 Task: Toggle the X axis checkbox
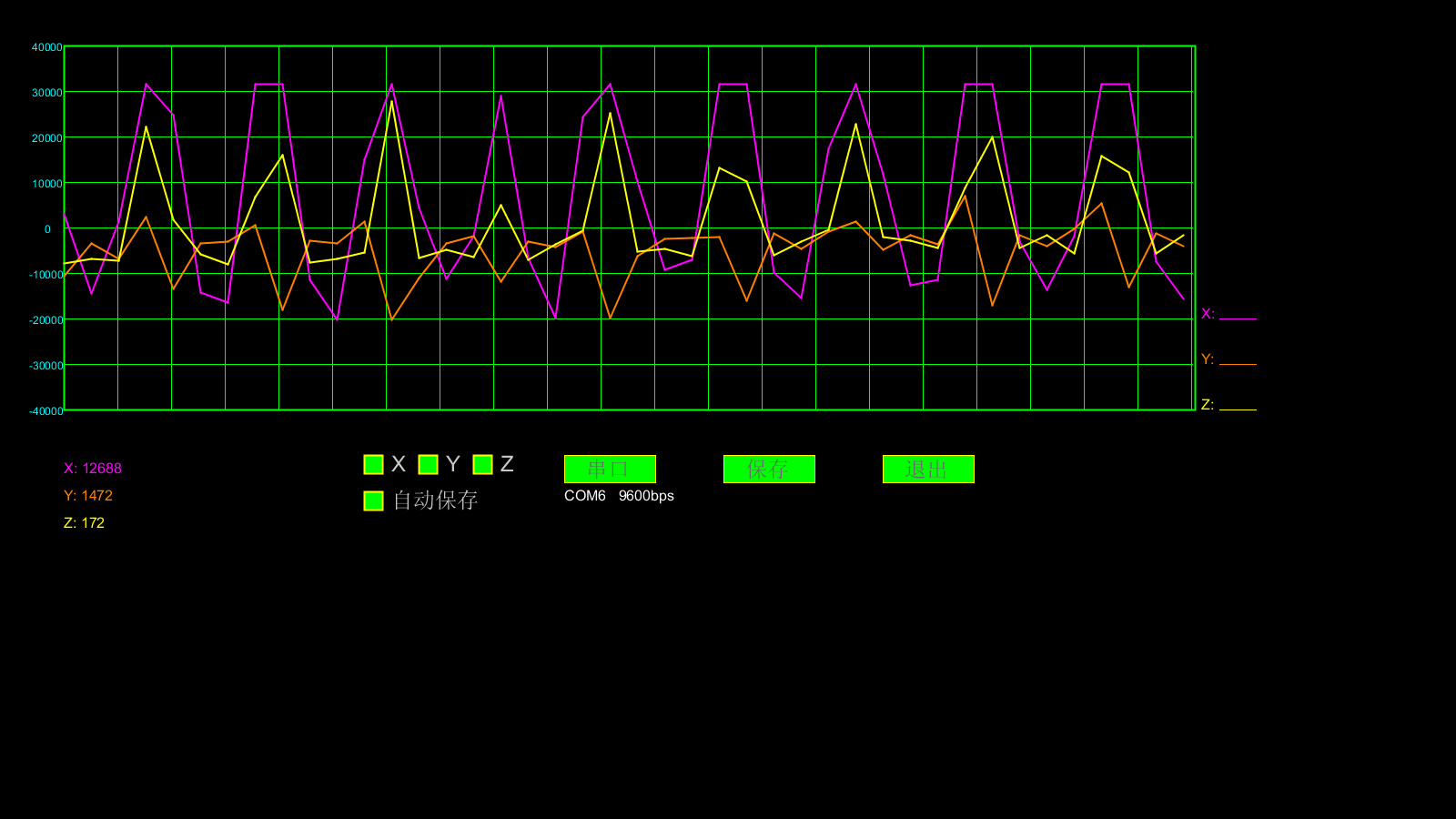coord(373,465)
